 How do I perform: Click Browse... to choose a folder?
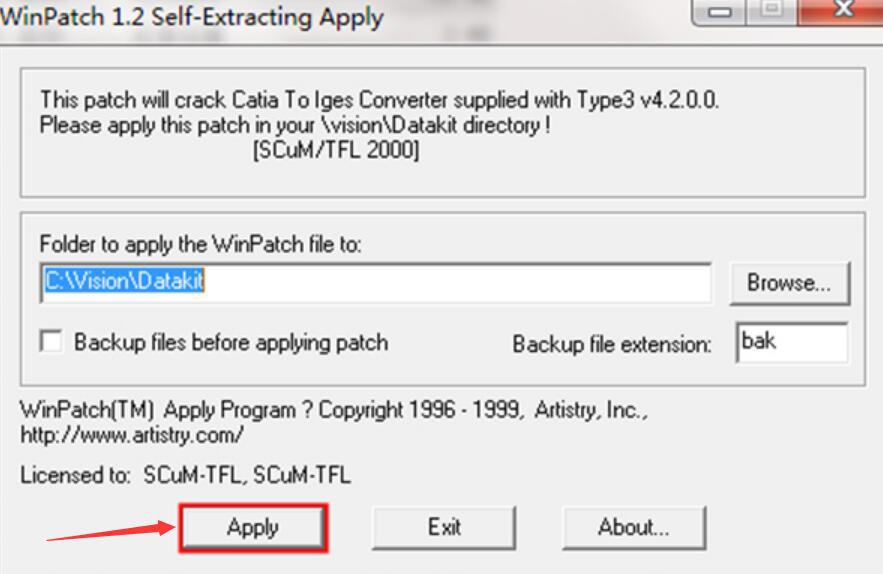(x=788, y=283)
